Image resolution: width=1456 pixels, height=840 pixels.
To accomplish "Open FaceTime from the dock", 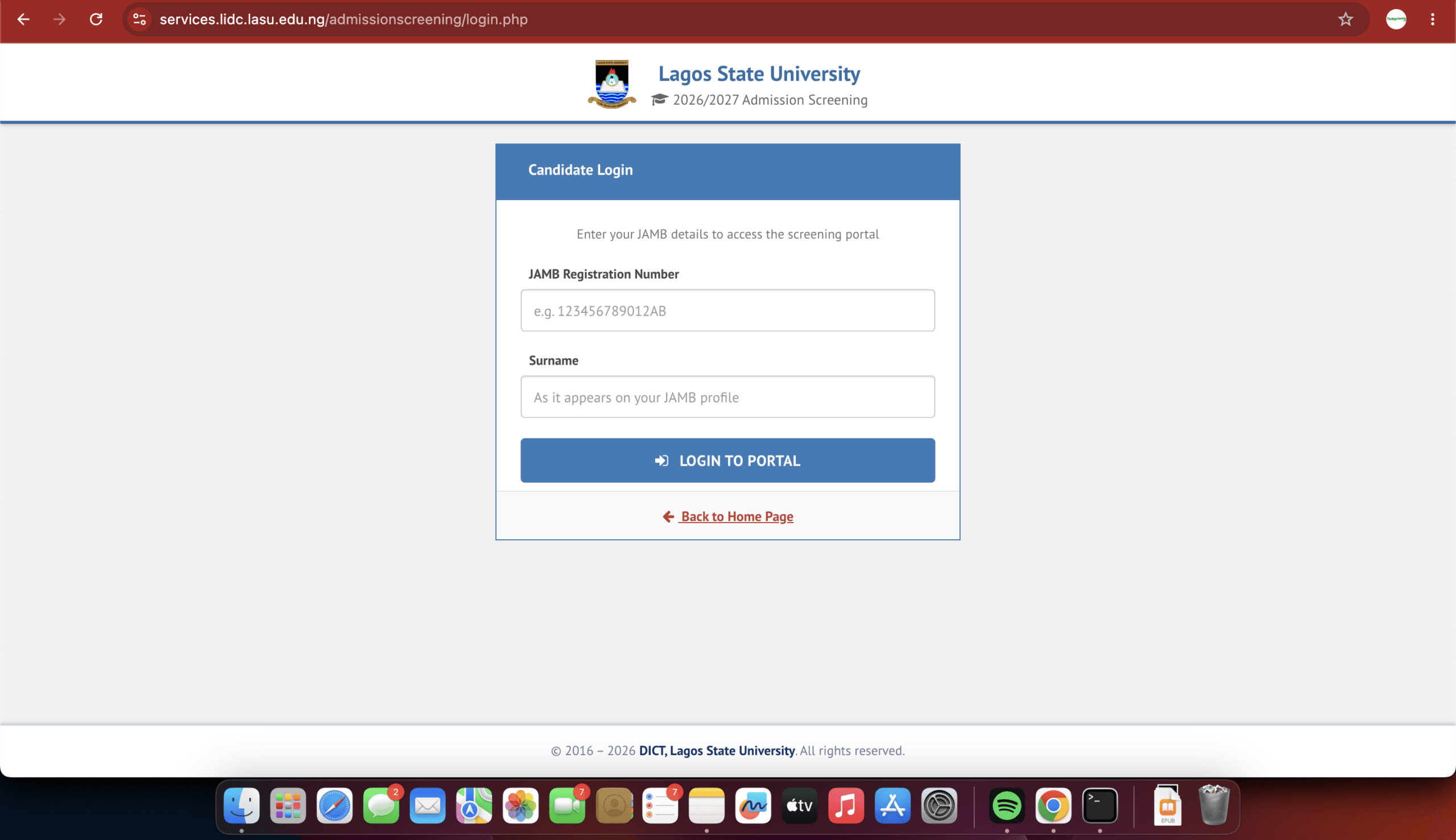I will coord(567,805).
